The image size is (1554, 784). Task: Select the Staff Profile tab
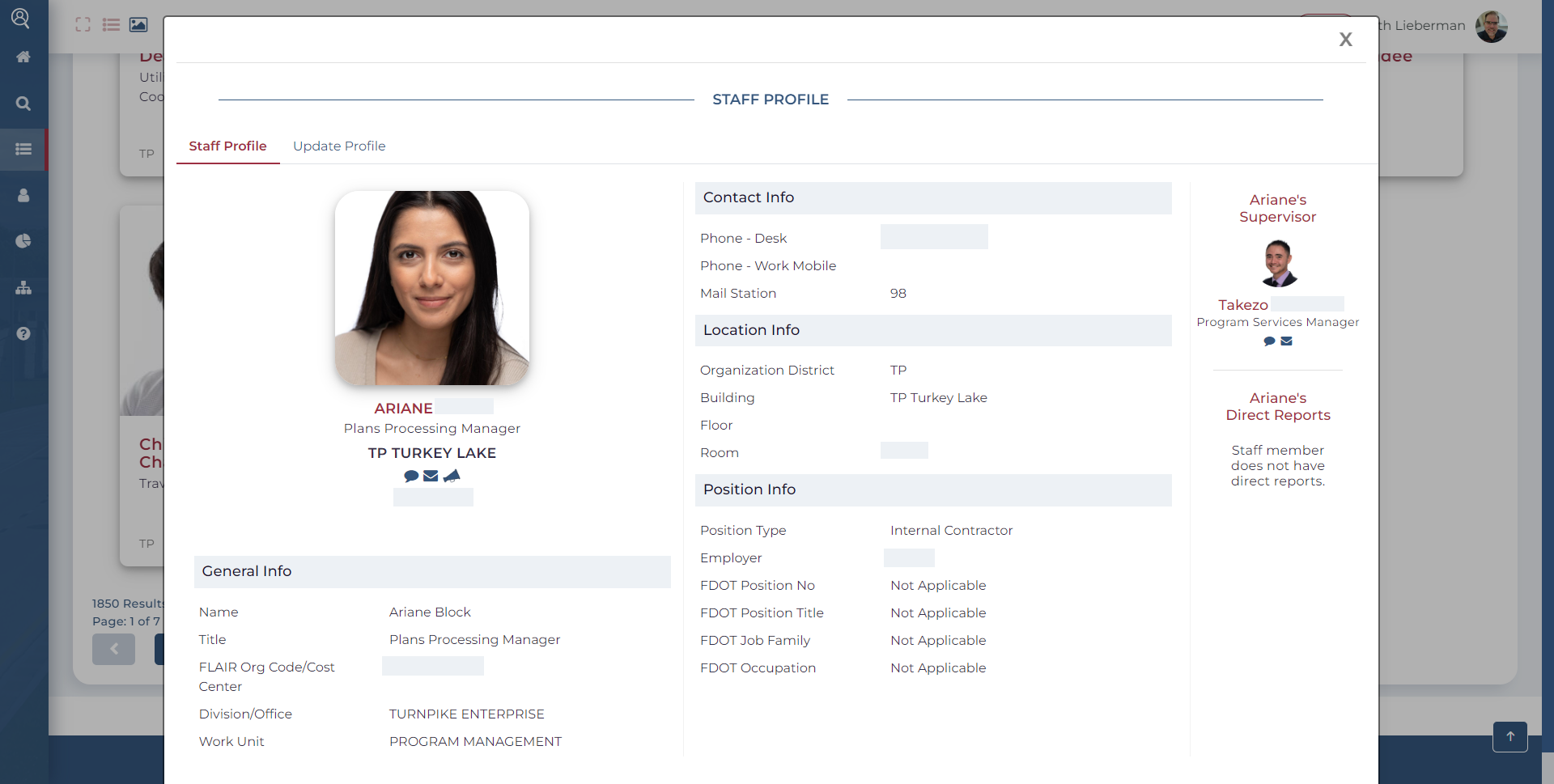pos(227,146)
